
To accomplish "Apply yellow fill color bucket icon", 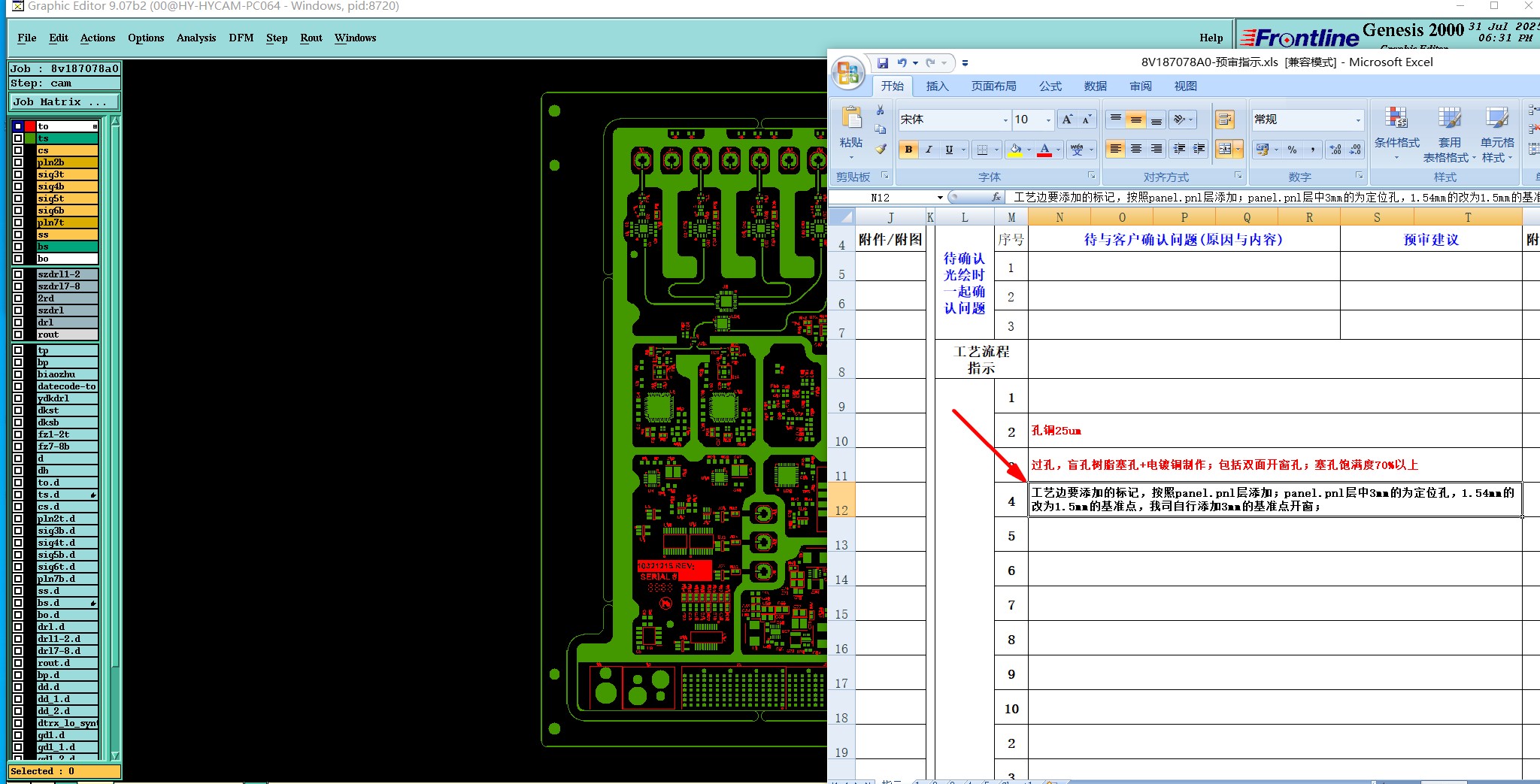I will click(1015, 150).
